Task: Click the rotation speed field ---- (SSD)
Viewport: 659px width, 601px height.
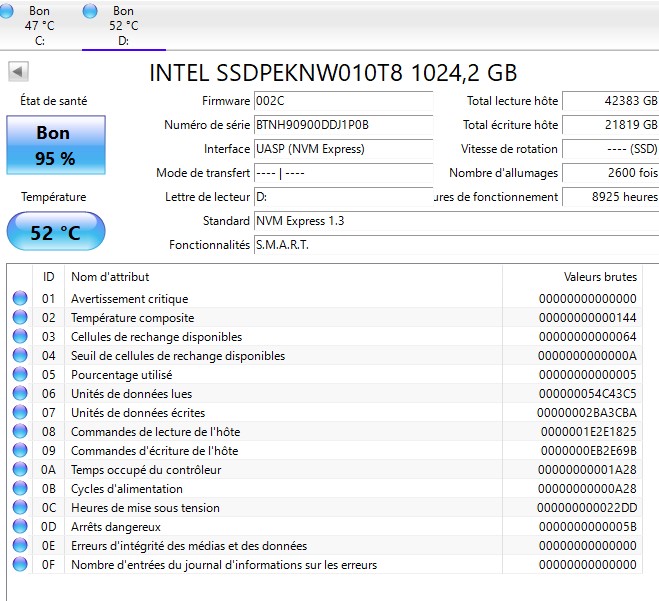Action: click(611, 149)
